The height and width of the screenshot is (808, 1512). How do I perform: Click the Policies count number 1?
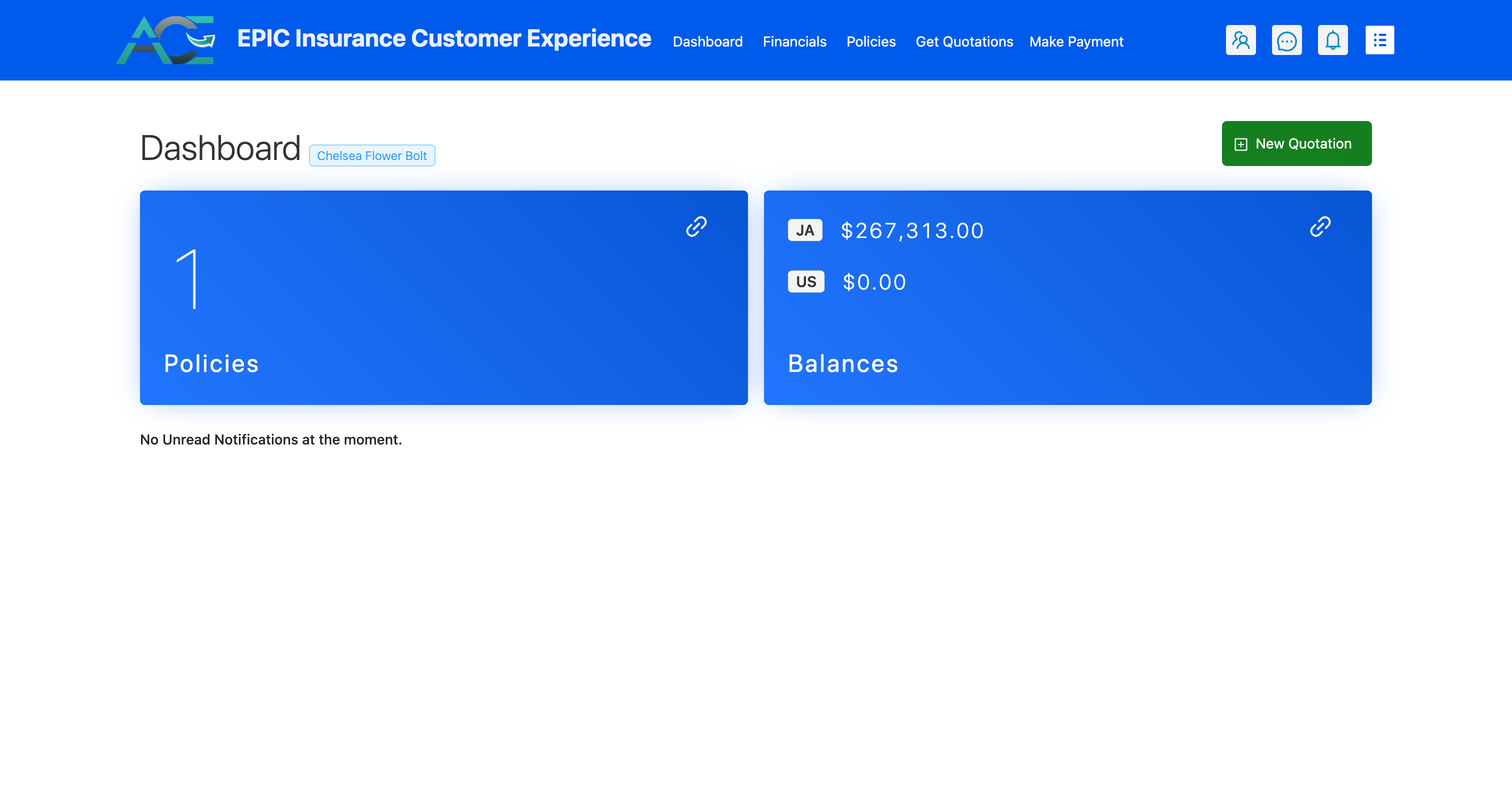(188, 279)
